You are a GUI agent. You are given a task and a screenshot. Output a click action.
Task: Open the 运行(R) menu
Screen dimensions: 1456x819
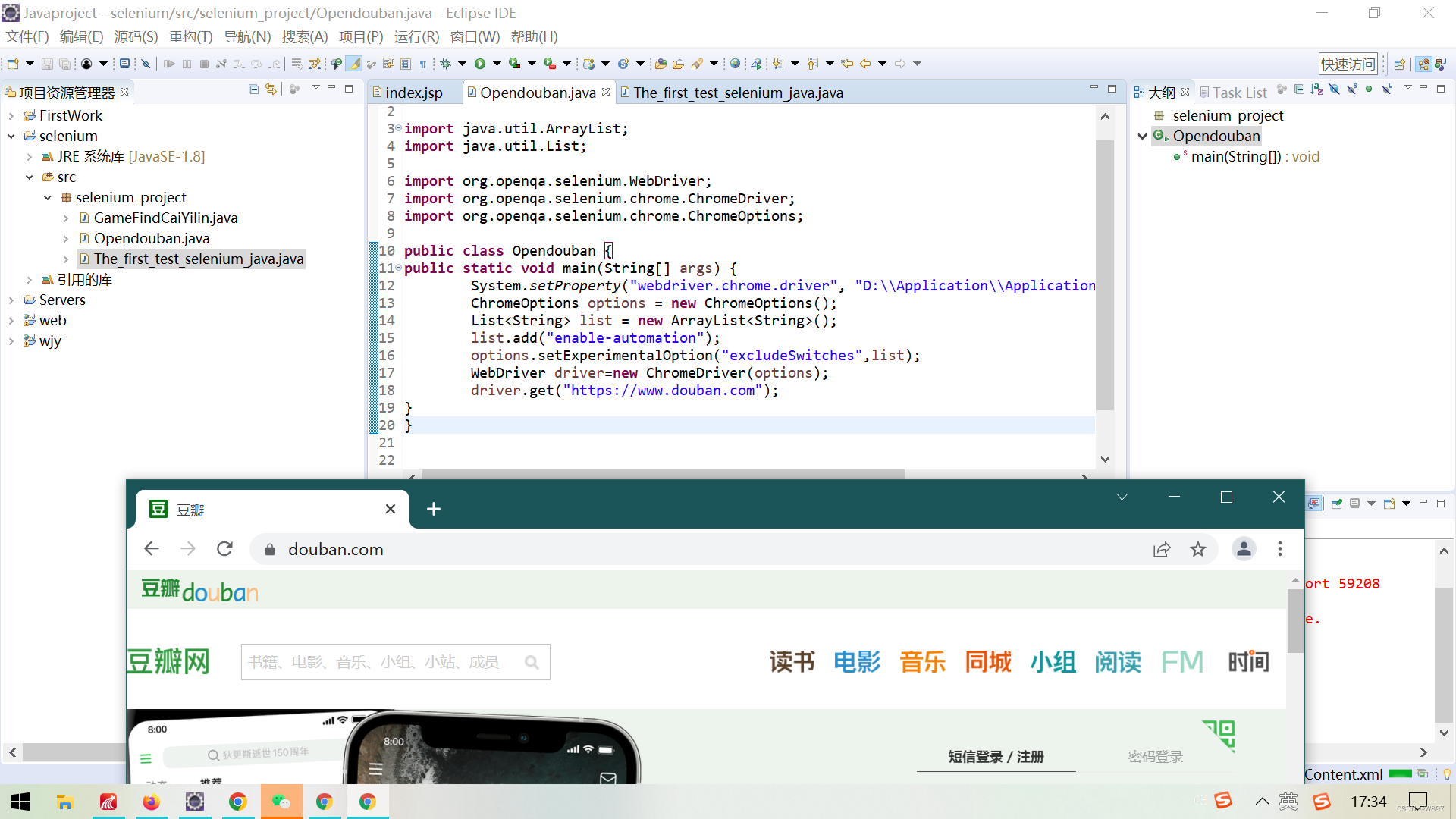click(416, 36)
